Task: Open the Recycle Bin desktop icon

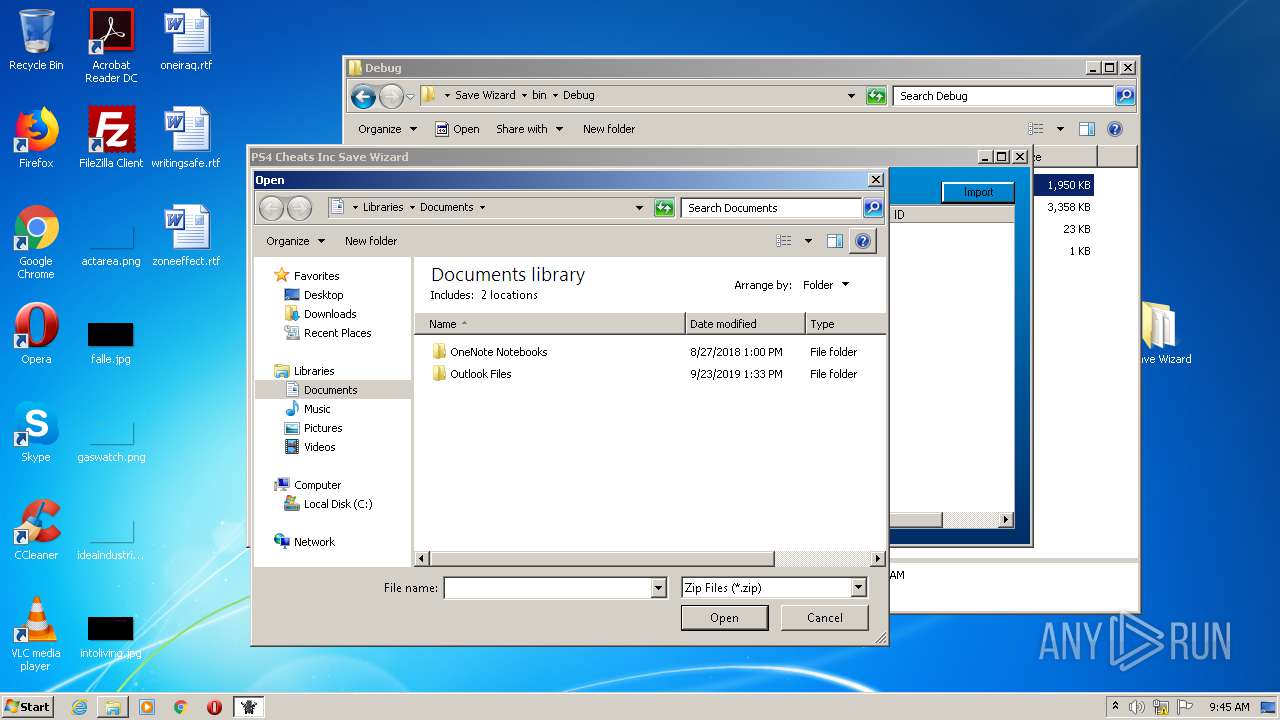Action: pos(36,40)
